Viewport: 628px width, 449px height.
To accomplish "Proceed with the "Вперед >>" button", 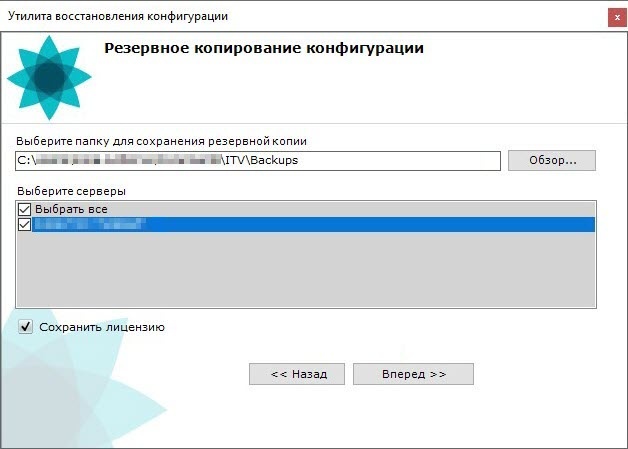I will [x=413, y=374].
